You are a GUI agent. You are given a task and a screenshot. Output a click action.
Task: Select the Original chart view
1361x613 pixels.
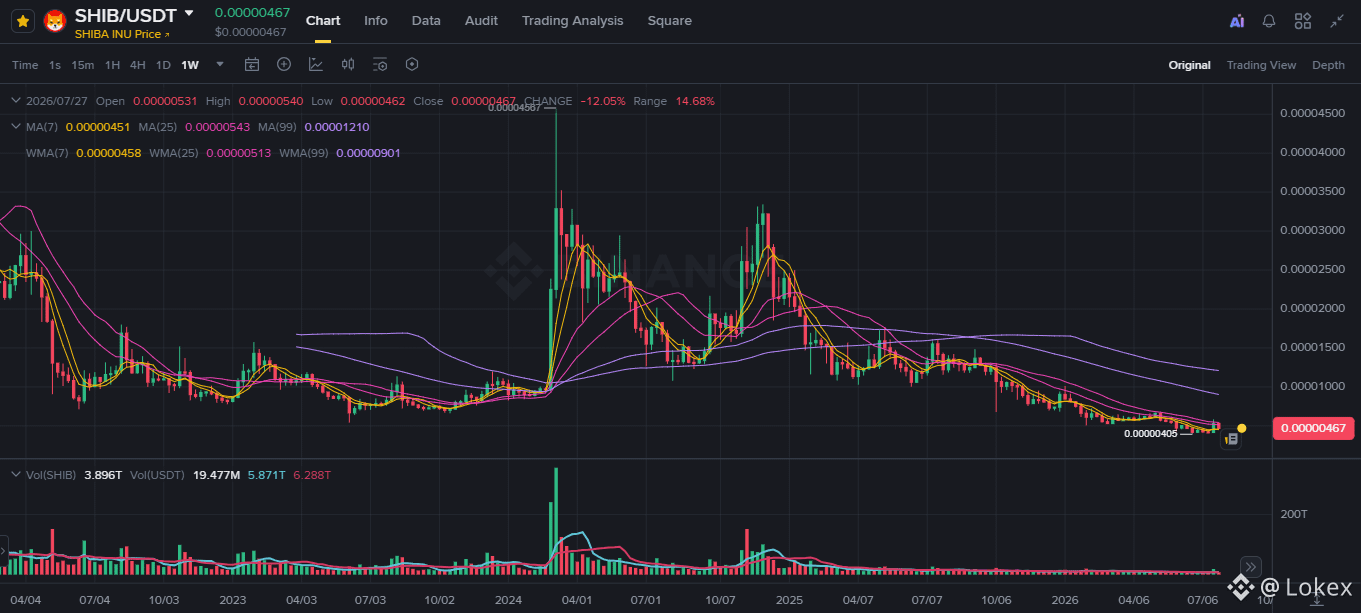tap(1189, 65)
